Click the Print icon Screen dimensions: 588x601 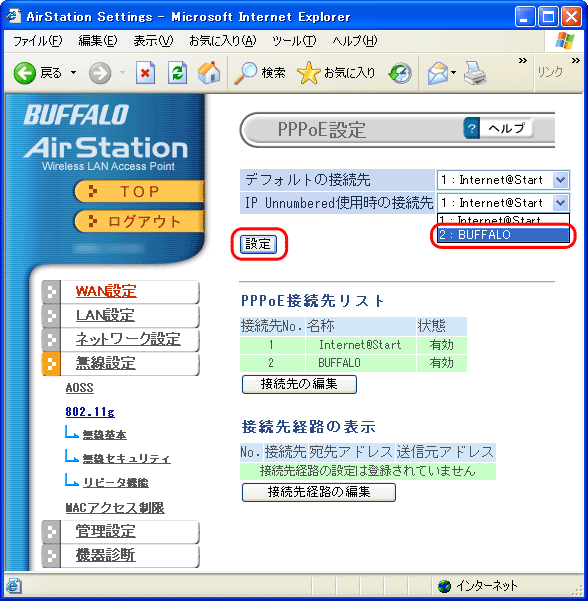point(475,73)
